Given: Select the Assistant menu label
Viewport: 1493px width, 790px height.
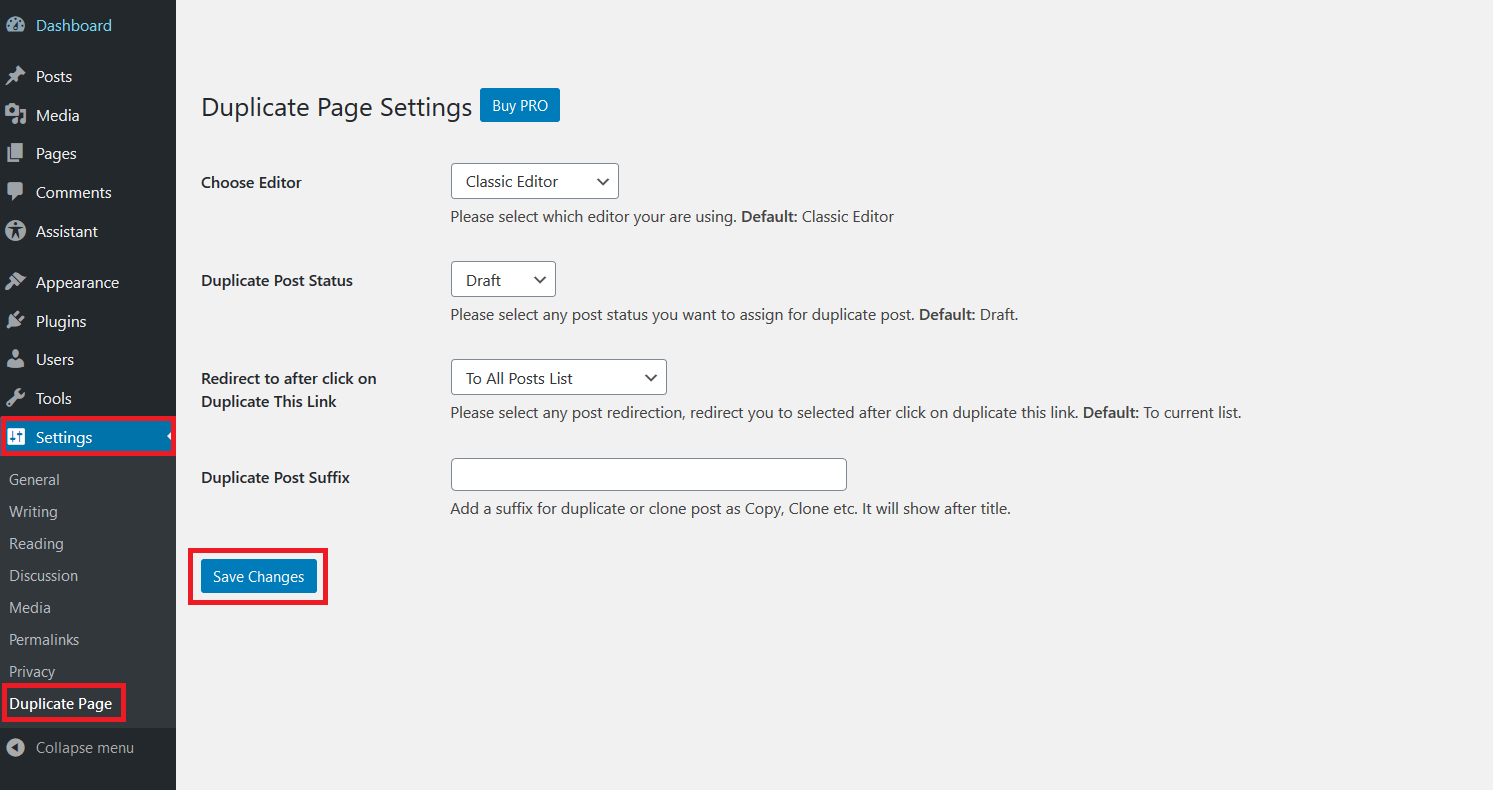Looking at the screenshot, I should (x=67, y=231).
